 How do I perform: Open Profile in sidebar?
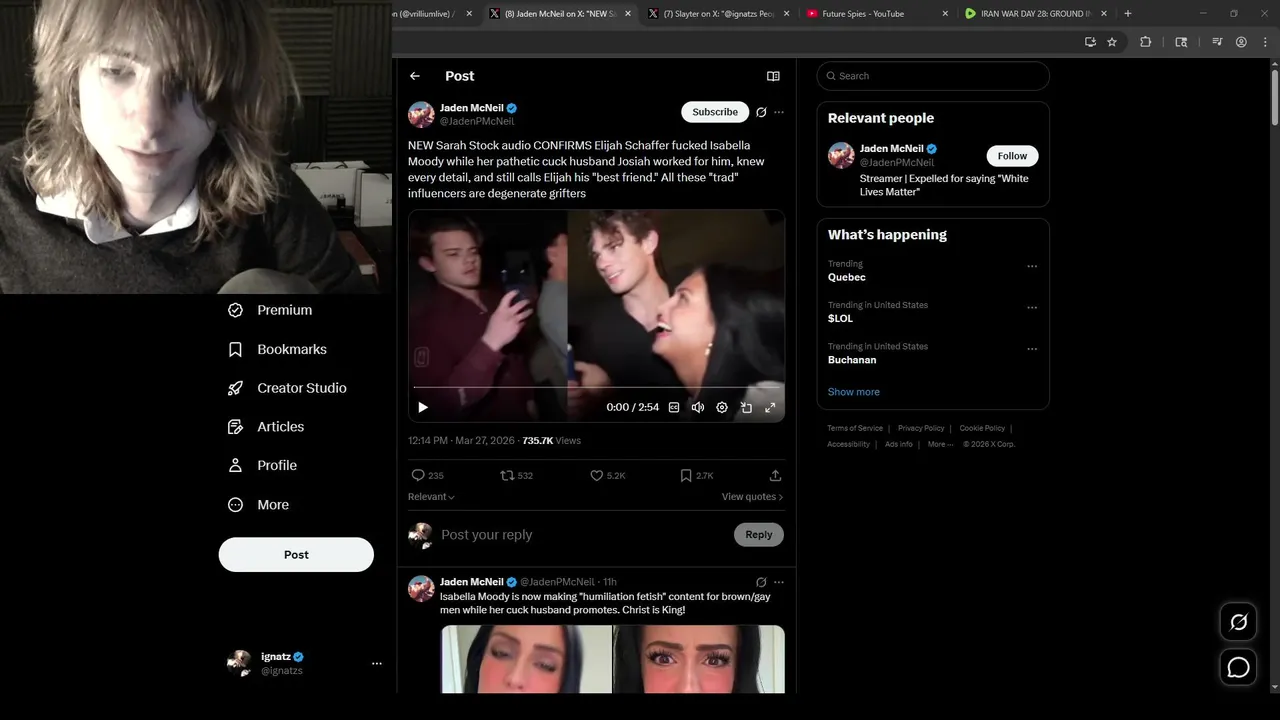click(x=262, y=465)
